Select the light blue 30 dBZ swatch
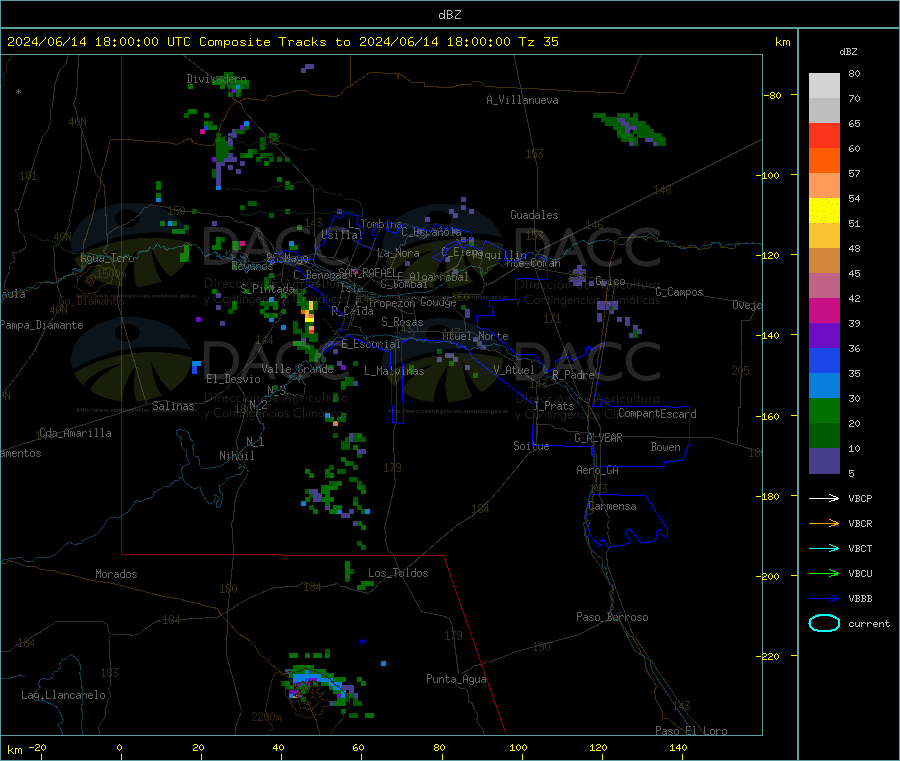Viewport: 900px width, 761px height. [x=824, y=386]
